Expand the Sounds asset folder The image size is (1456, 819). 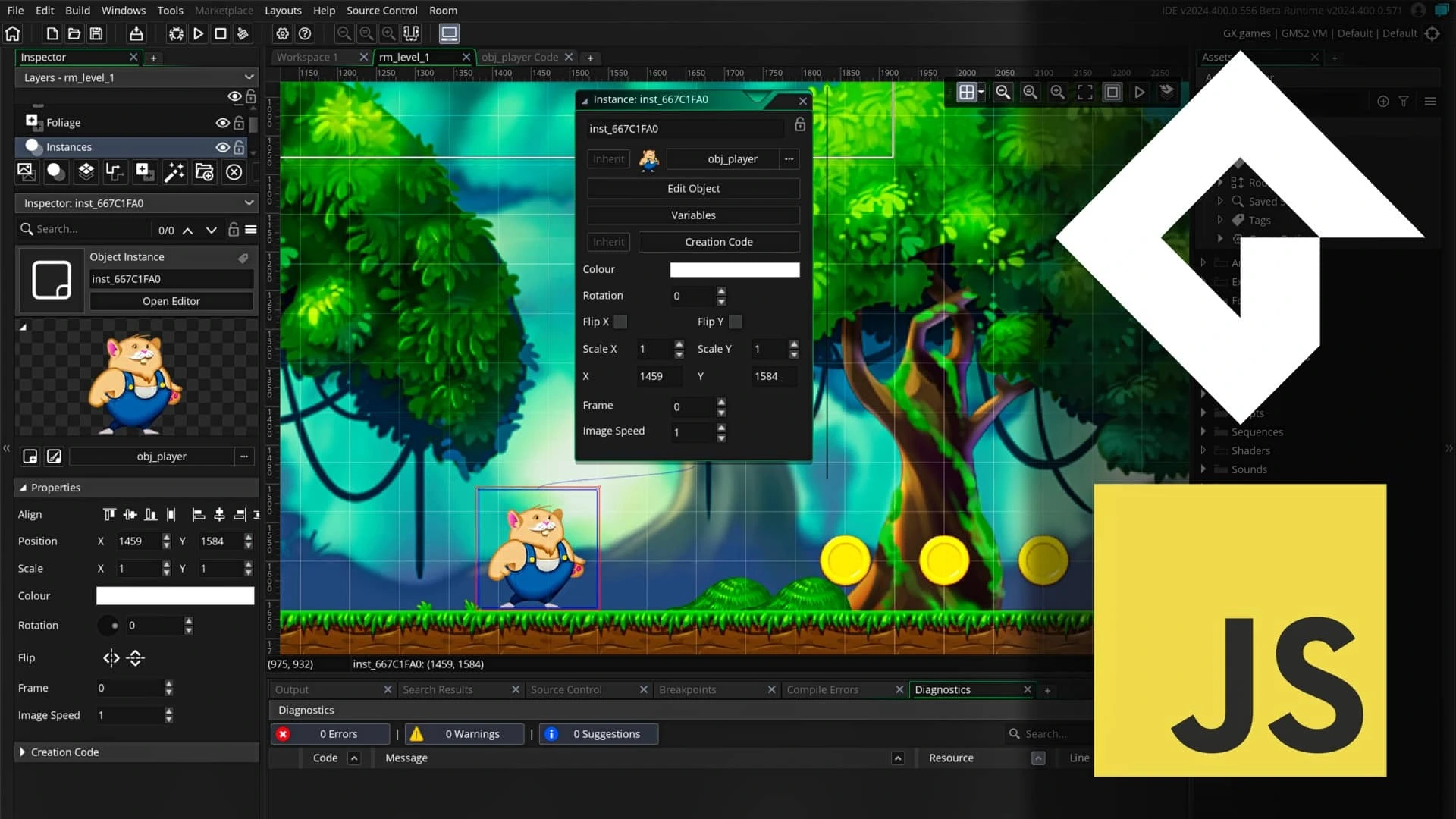(1203, 469)
